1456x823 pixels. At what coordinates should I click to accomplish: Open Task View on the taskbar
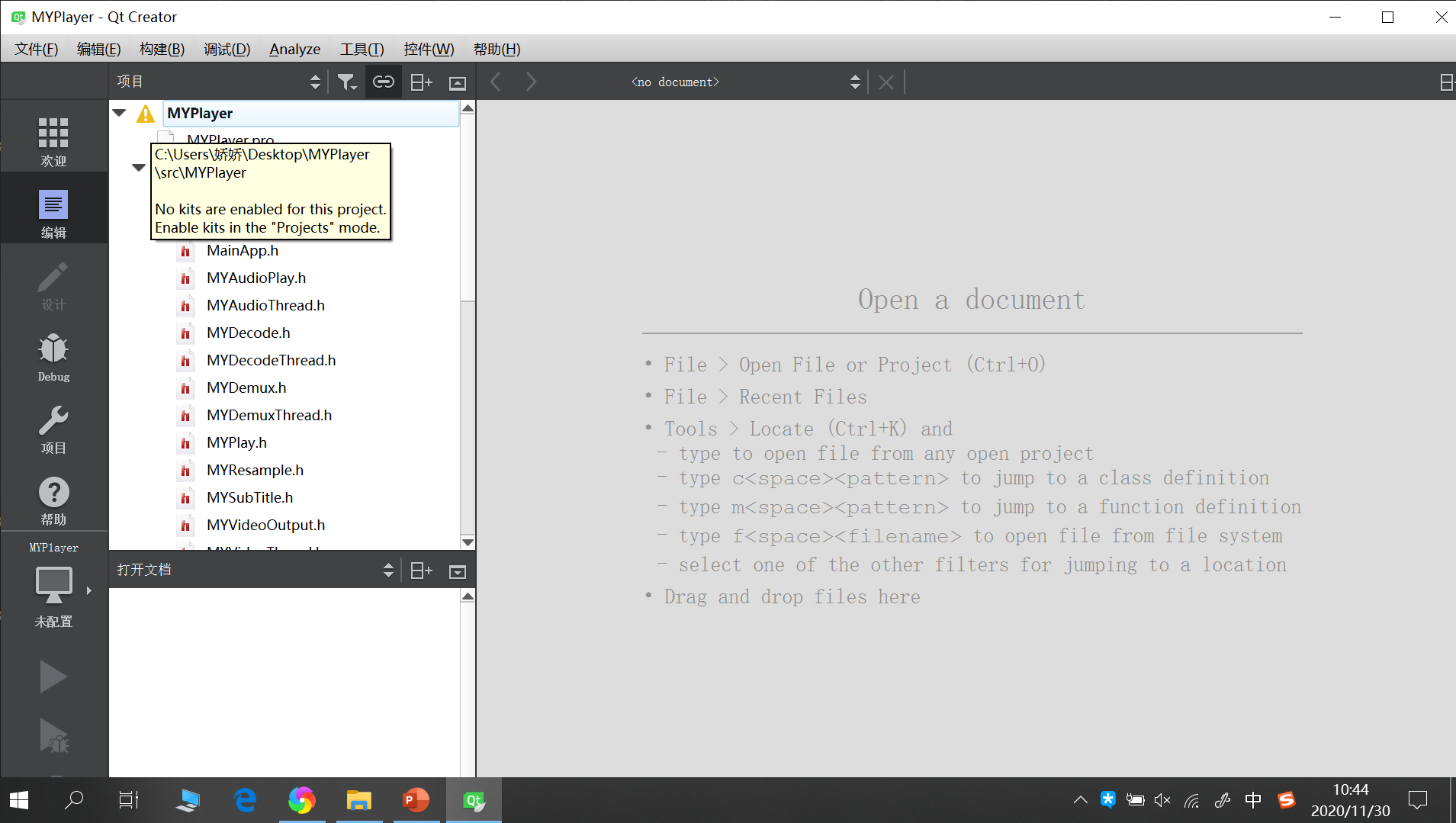pyautogui.click(x=129, y=800)
